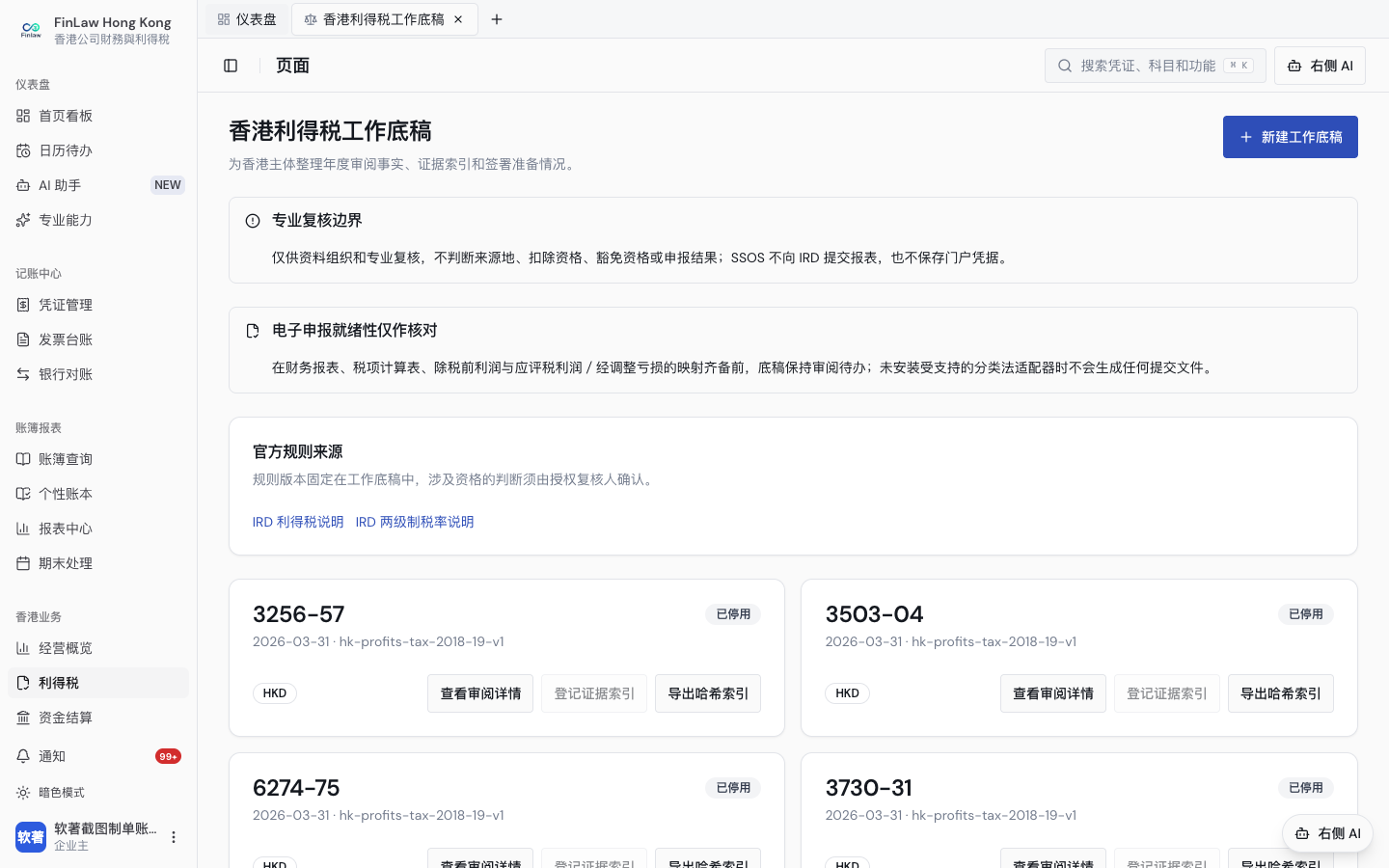The height and width of the screenshot is (868, 1389).
Task: Open 账簿查询
Action: tap(98, 459)
